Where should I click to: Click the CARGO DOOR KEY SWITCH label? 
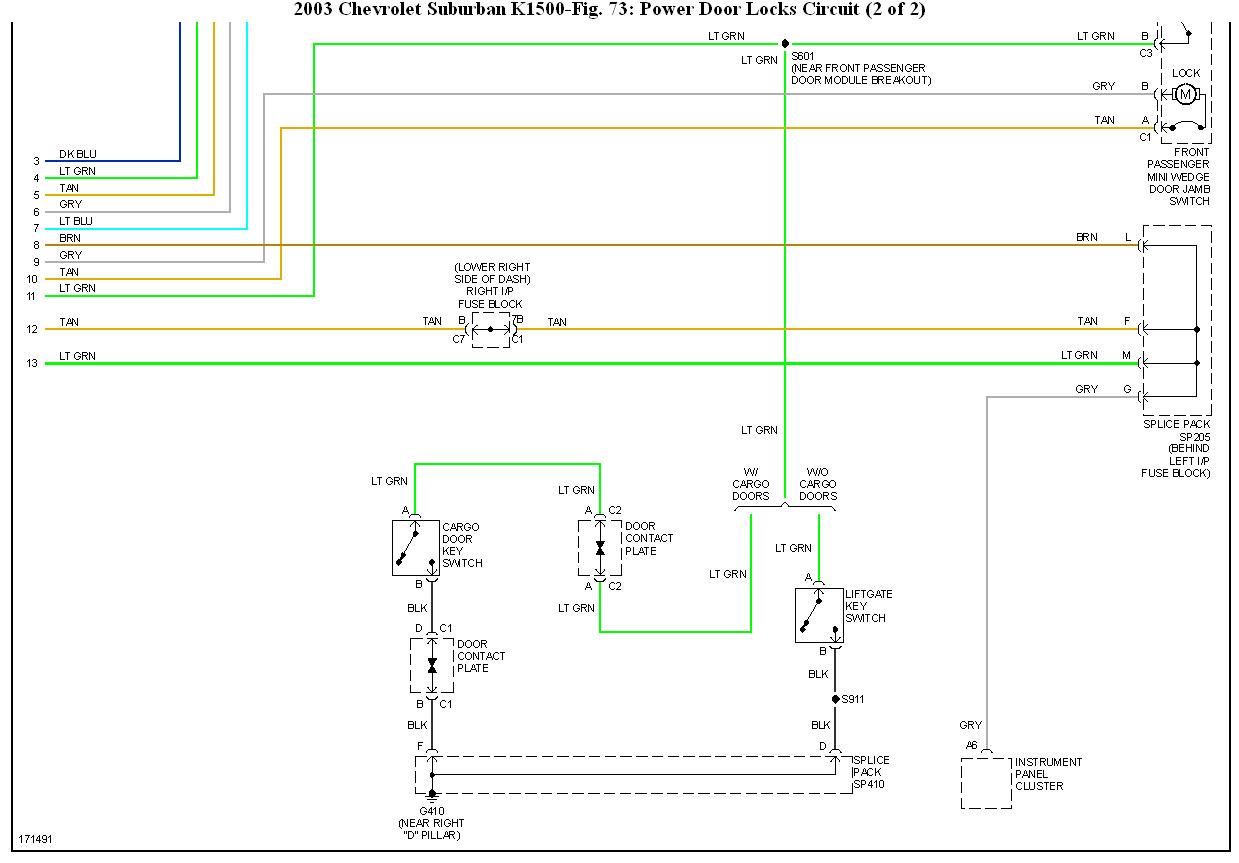pos(462,545)
